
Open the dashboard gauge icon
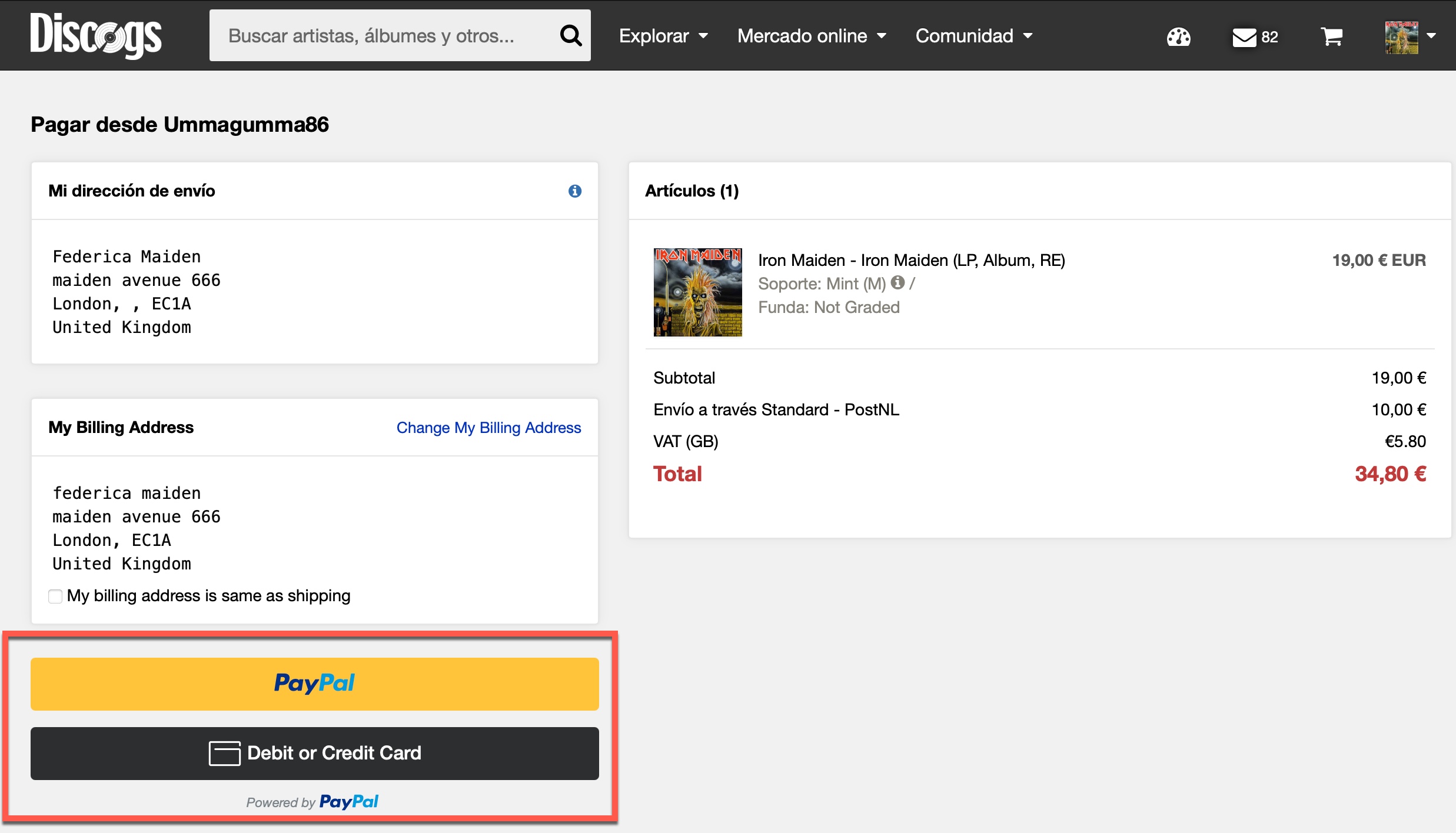(x=1178, y=37)
